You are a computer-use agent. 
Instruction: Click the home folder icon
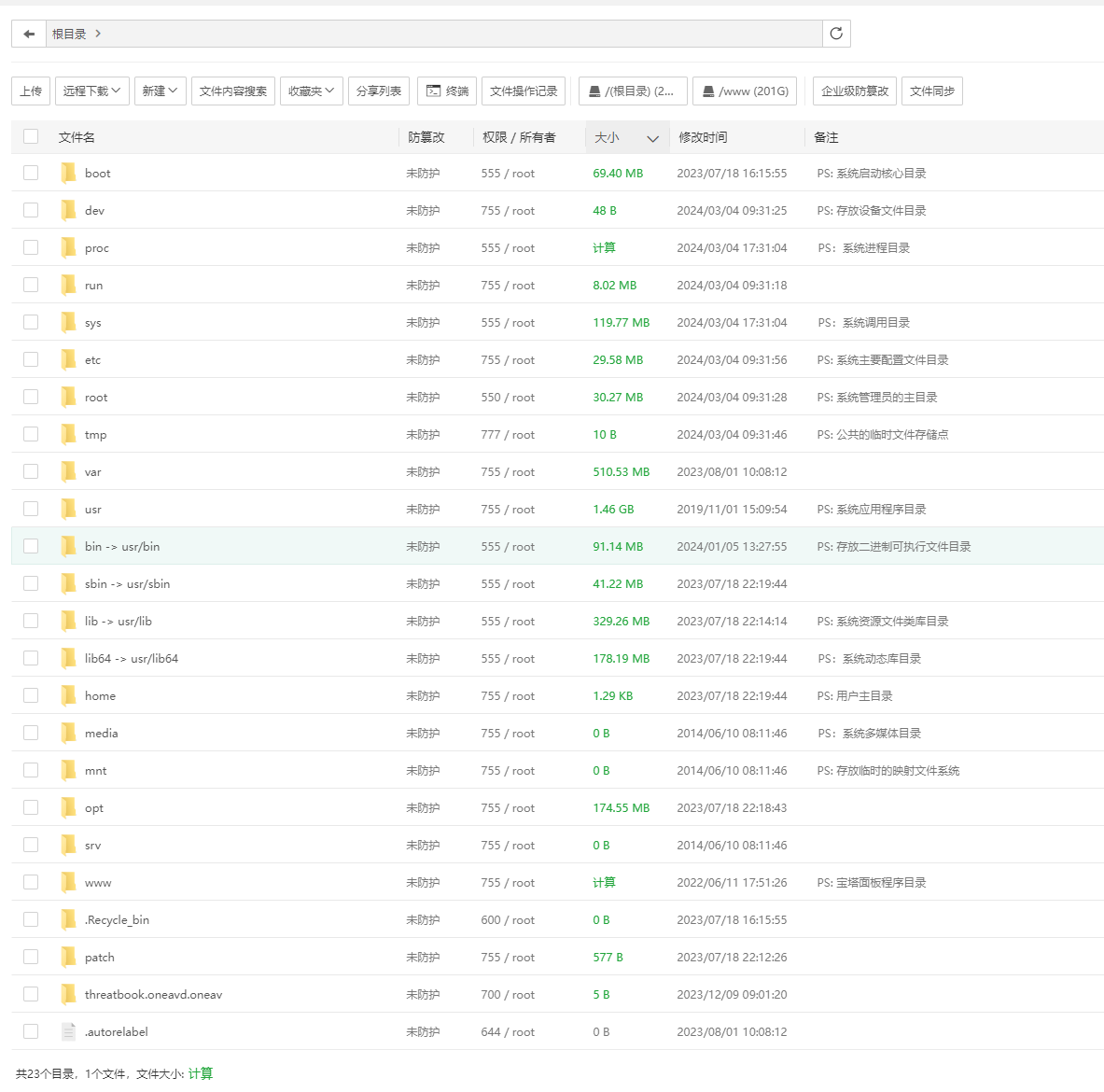coord(68,695)
